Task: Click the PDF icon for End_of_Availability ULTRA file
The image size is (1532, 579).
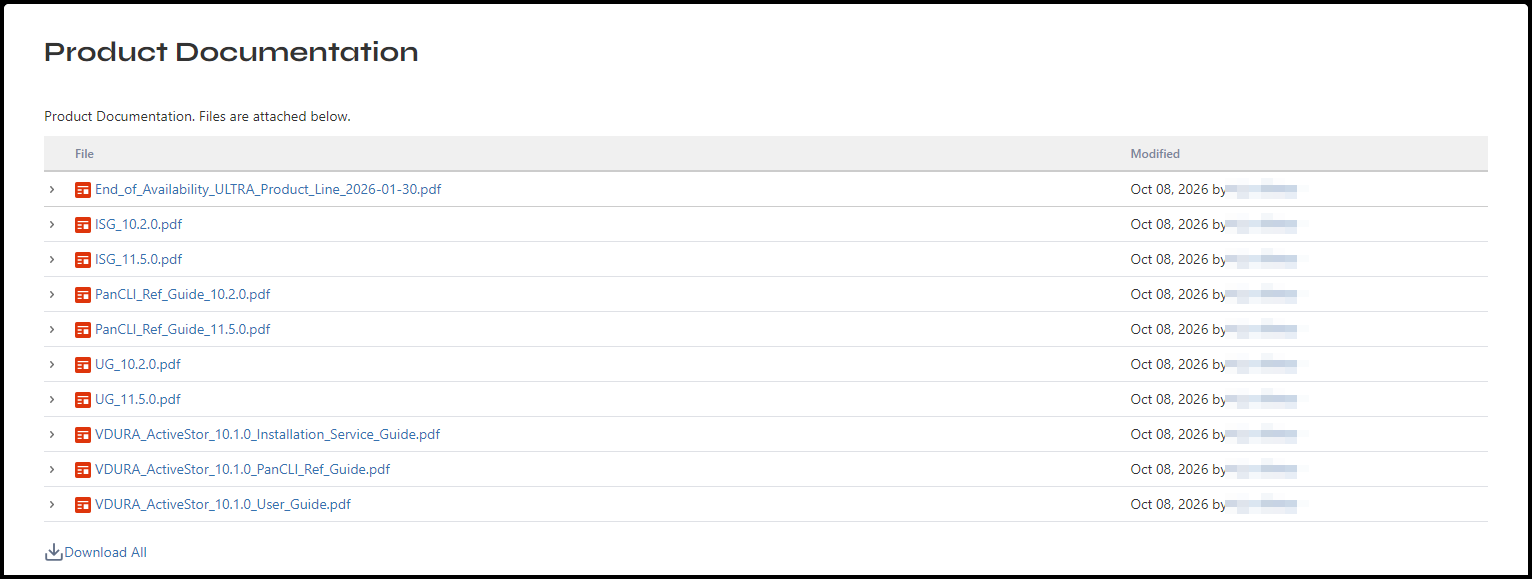Action: point(83,189)
